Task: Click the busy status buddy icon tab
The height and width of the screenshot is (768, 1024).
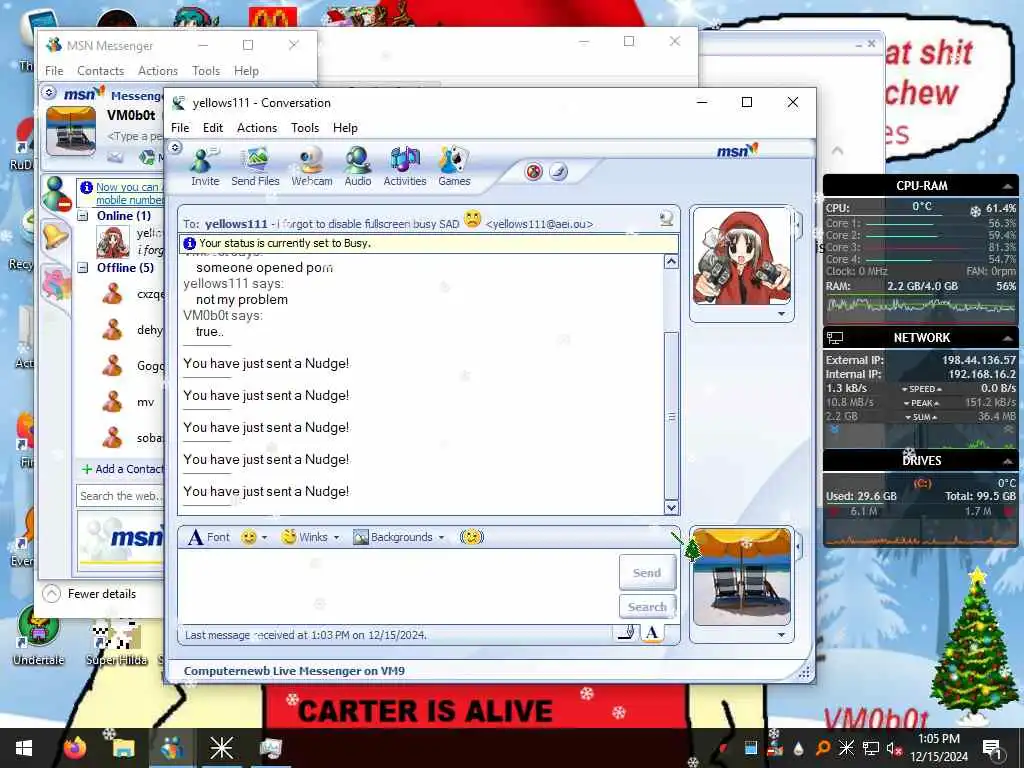Action: coord(57,193)
